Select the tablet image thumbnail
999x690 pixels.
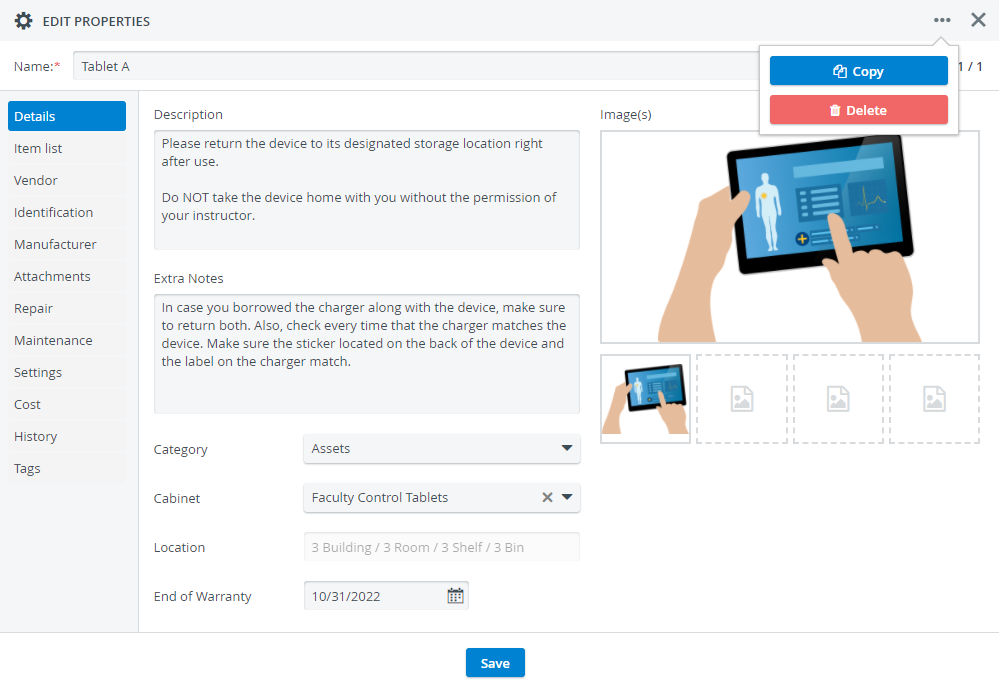645,399
